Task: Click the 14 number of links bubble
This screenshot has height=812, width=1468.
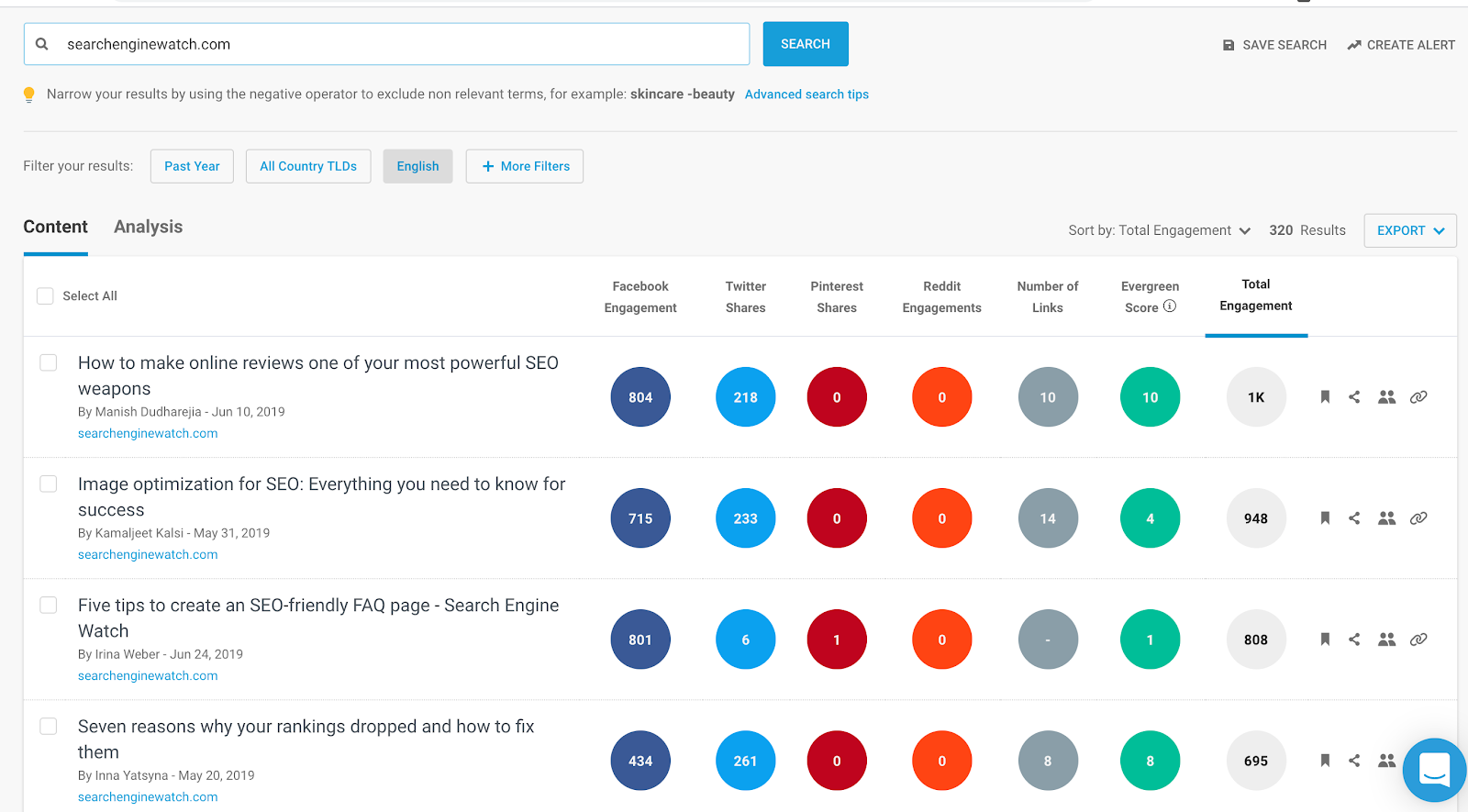Action: pyautogui.click(x=1048, y=518)
